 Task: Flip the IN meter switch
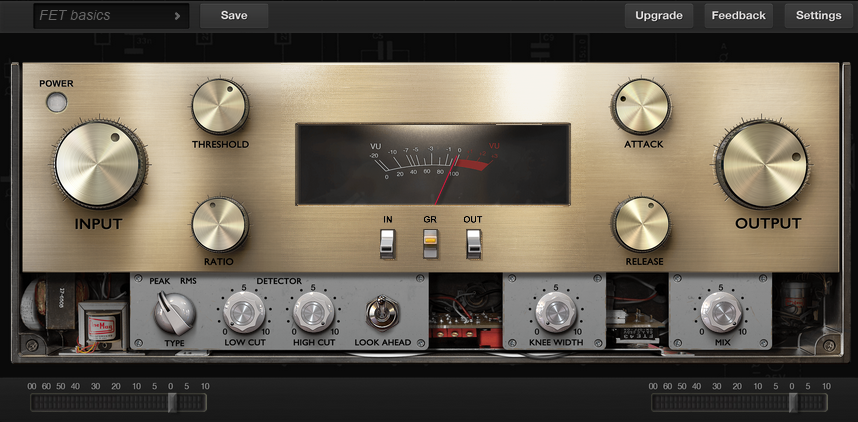coord(387,244)
